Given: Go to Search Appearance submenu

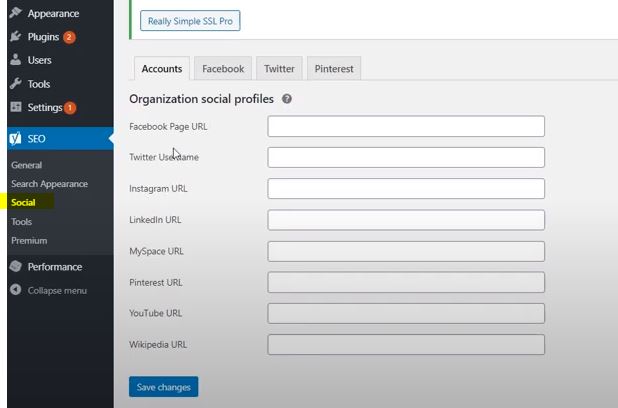Looking at the screenshot, I should pyautogui.click(x=49, y=184).
